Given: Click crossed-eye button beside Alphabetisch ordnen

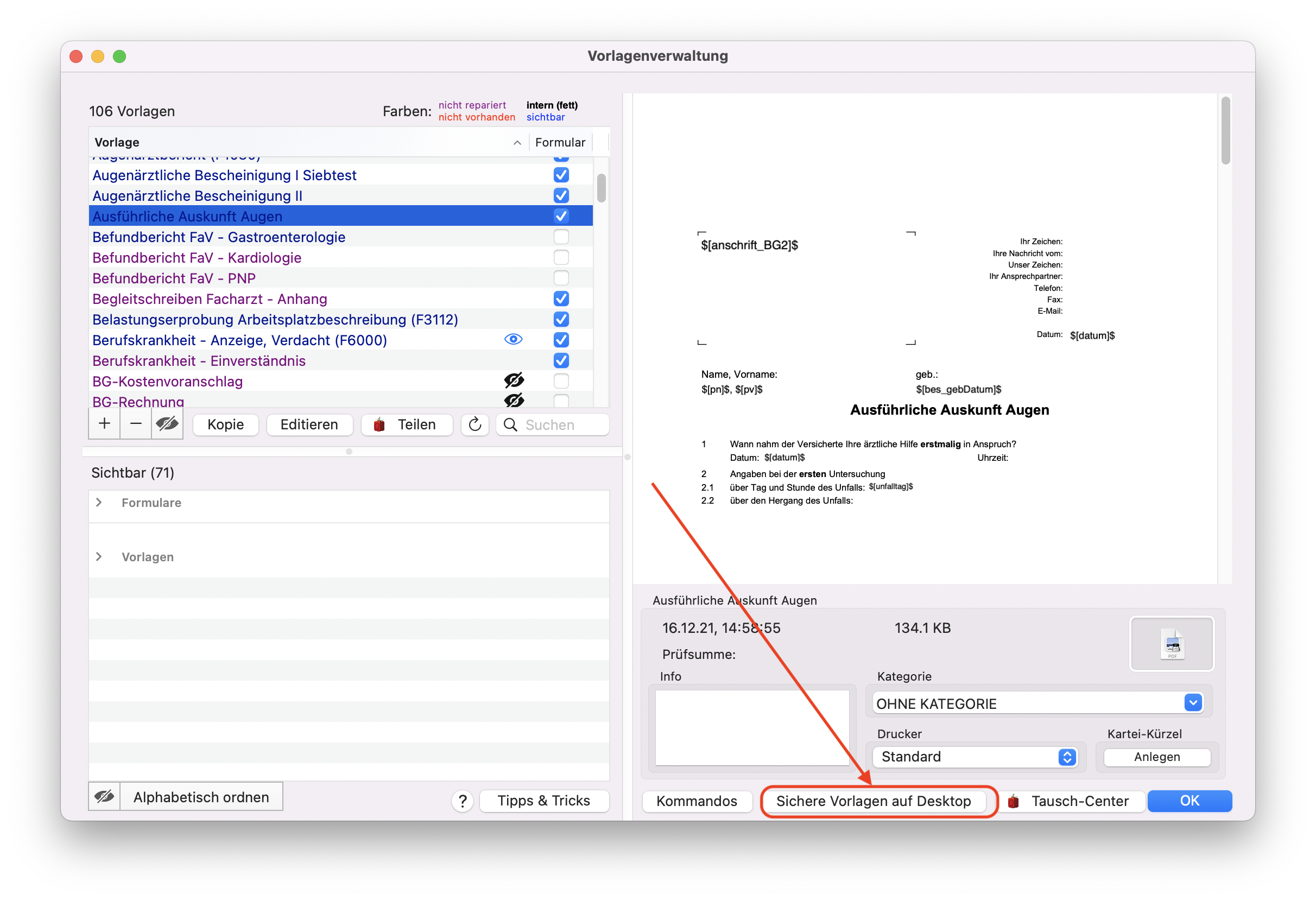Looking at the screenshot, I should (104, 797).
